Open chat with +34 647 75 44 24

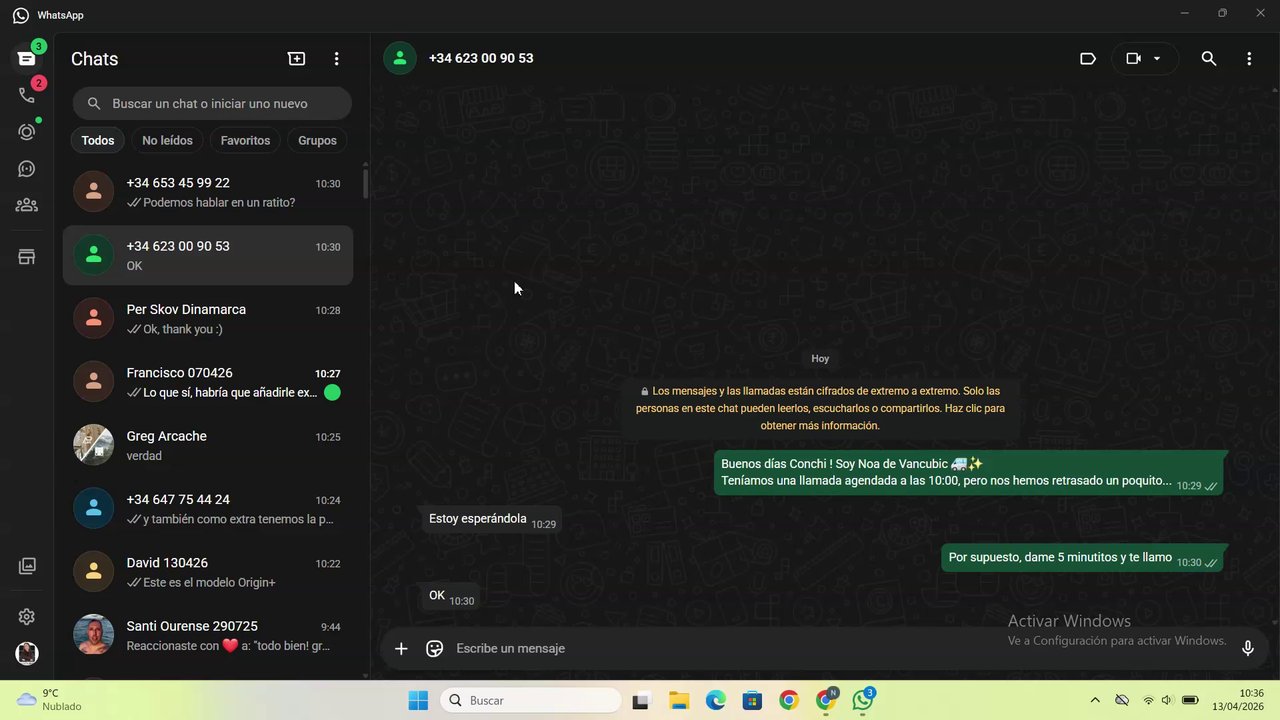(x=208, y=508)
